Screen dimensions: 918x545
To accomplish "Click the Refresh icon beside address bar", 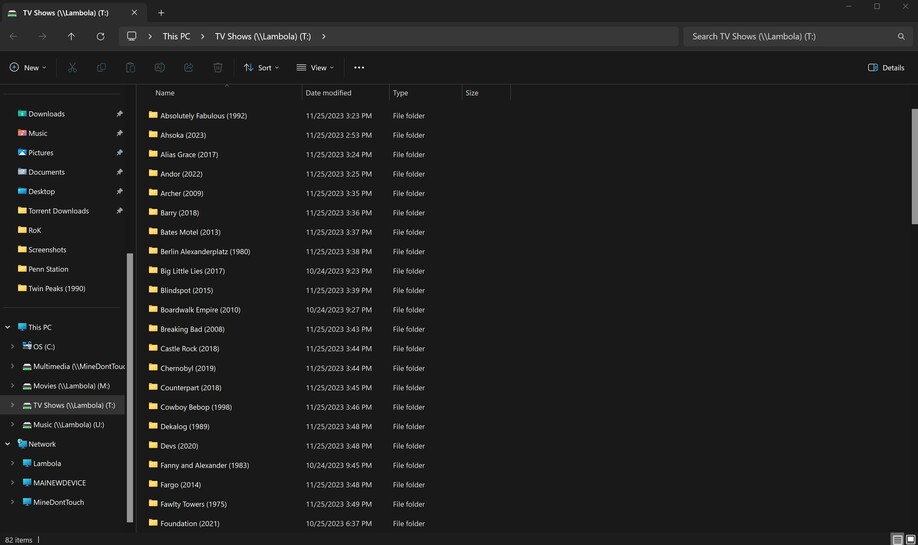I will click(100, 36).
